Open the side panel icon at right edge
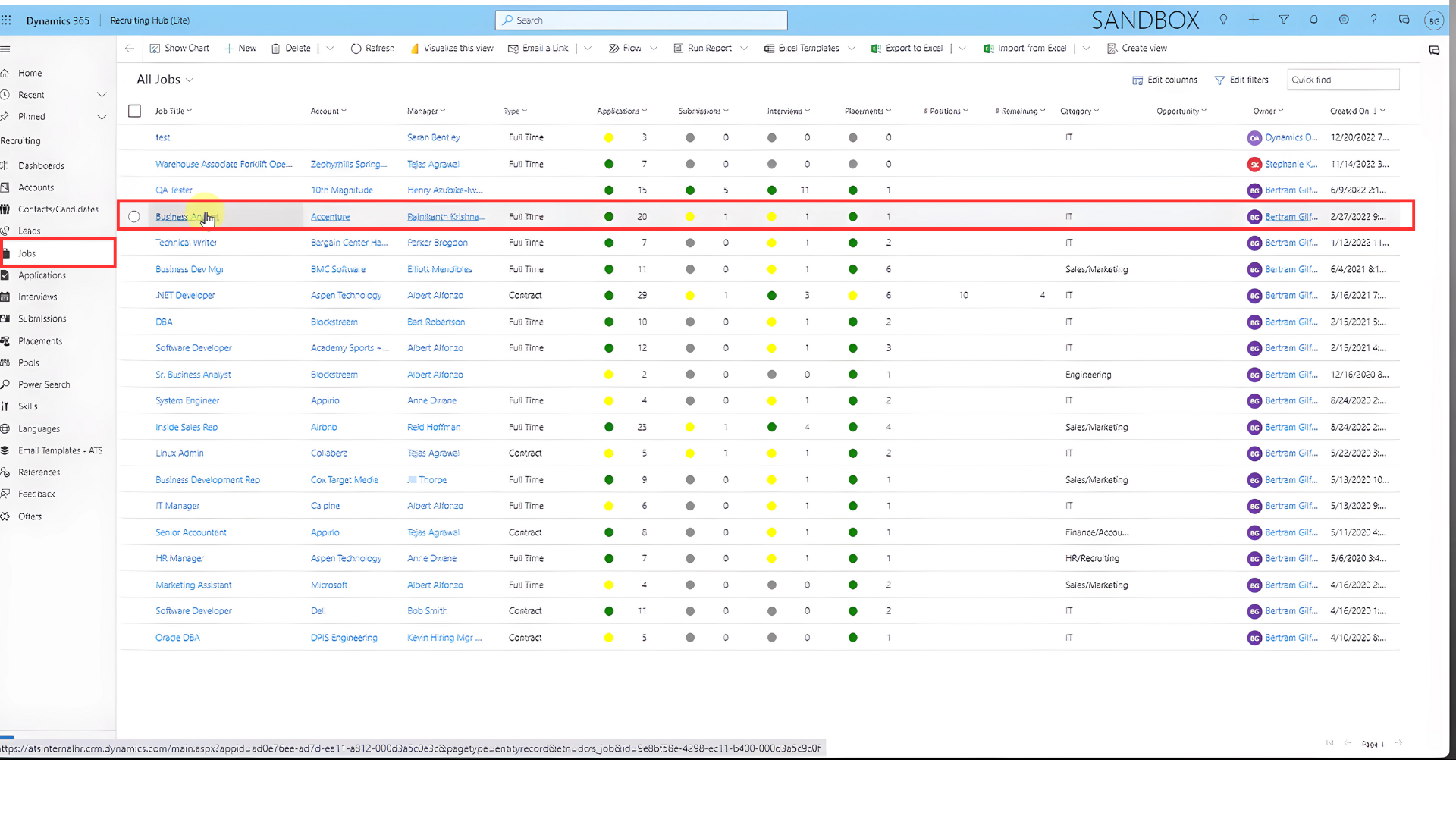The width and height of the screenshot is (1456, 819). [x=1434, y=50]
